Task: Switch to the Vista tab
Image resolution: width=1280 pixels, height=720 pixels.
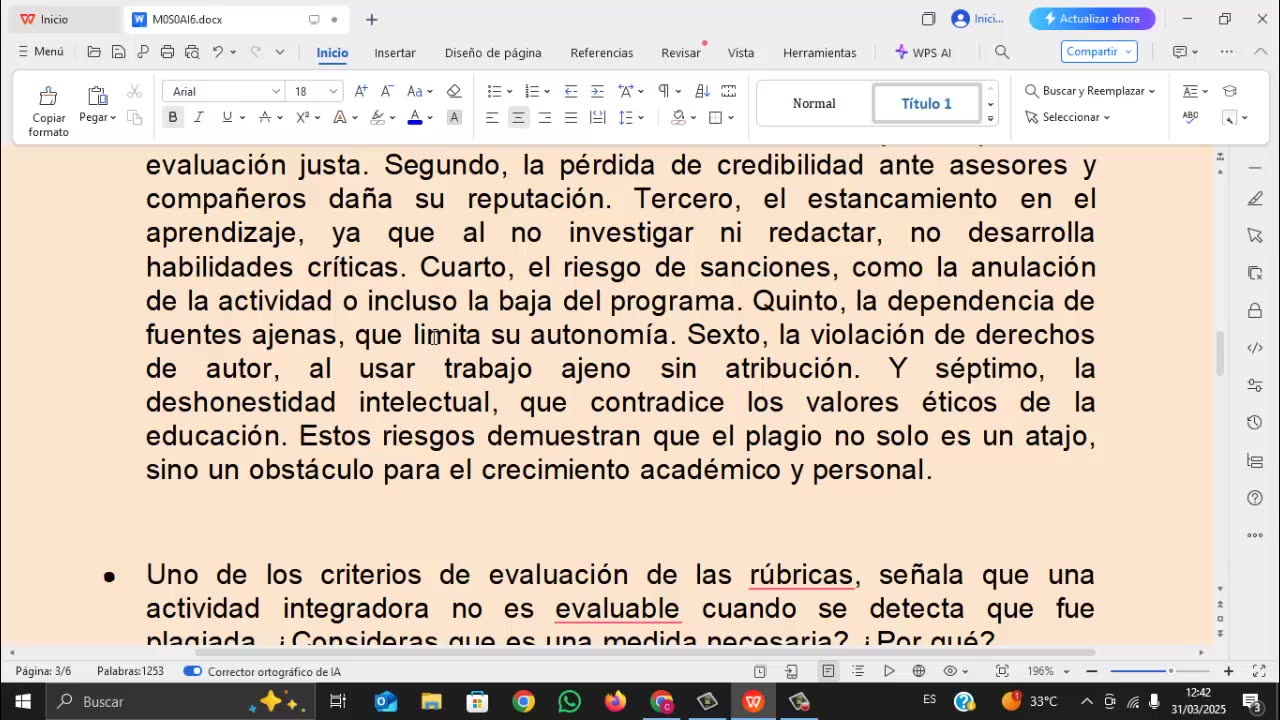Action: (741, 52)
